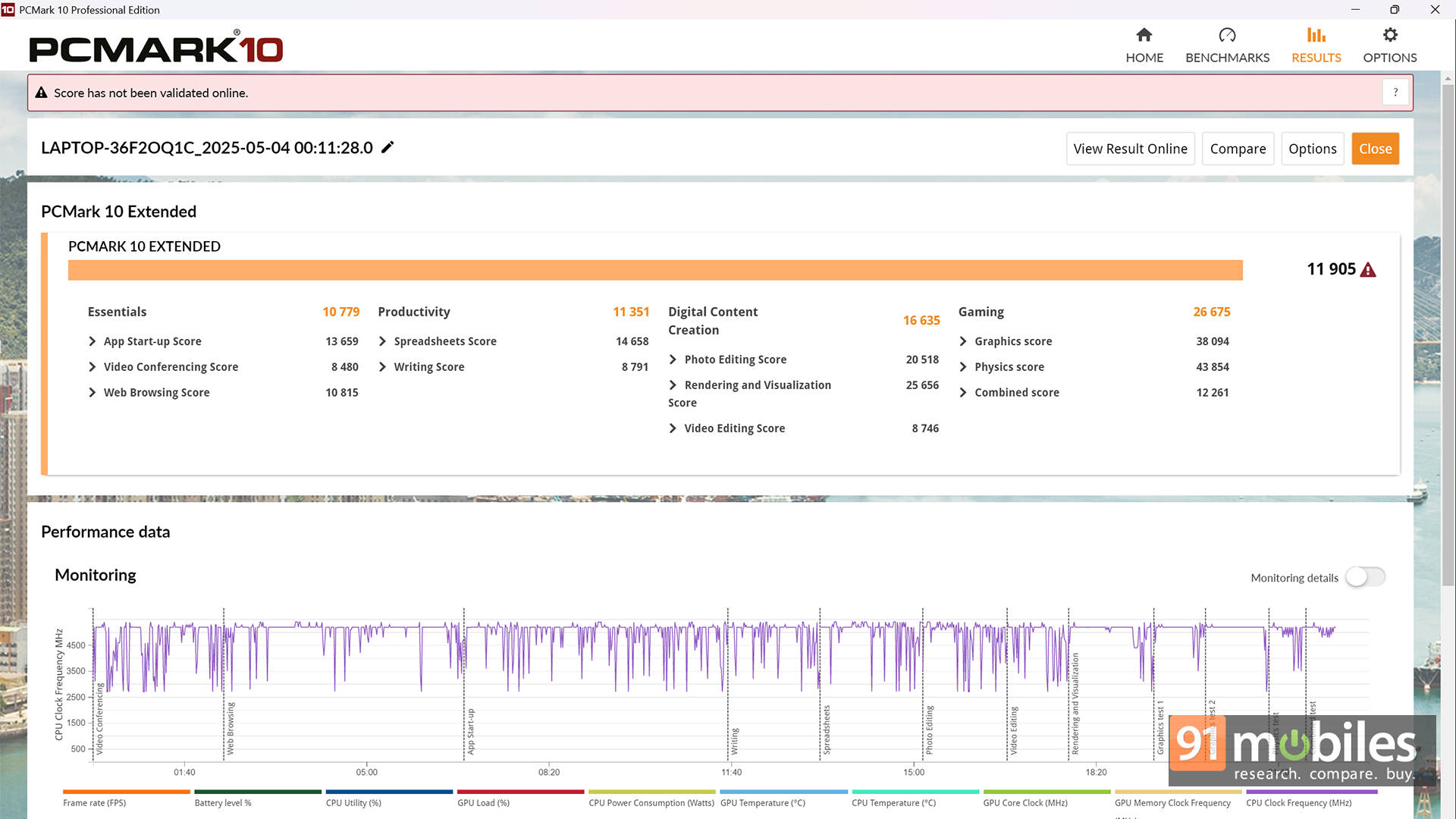Click the Gaming score 26 675
The width and height of the screenshot is (1456, 819).
(1211, 312)
